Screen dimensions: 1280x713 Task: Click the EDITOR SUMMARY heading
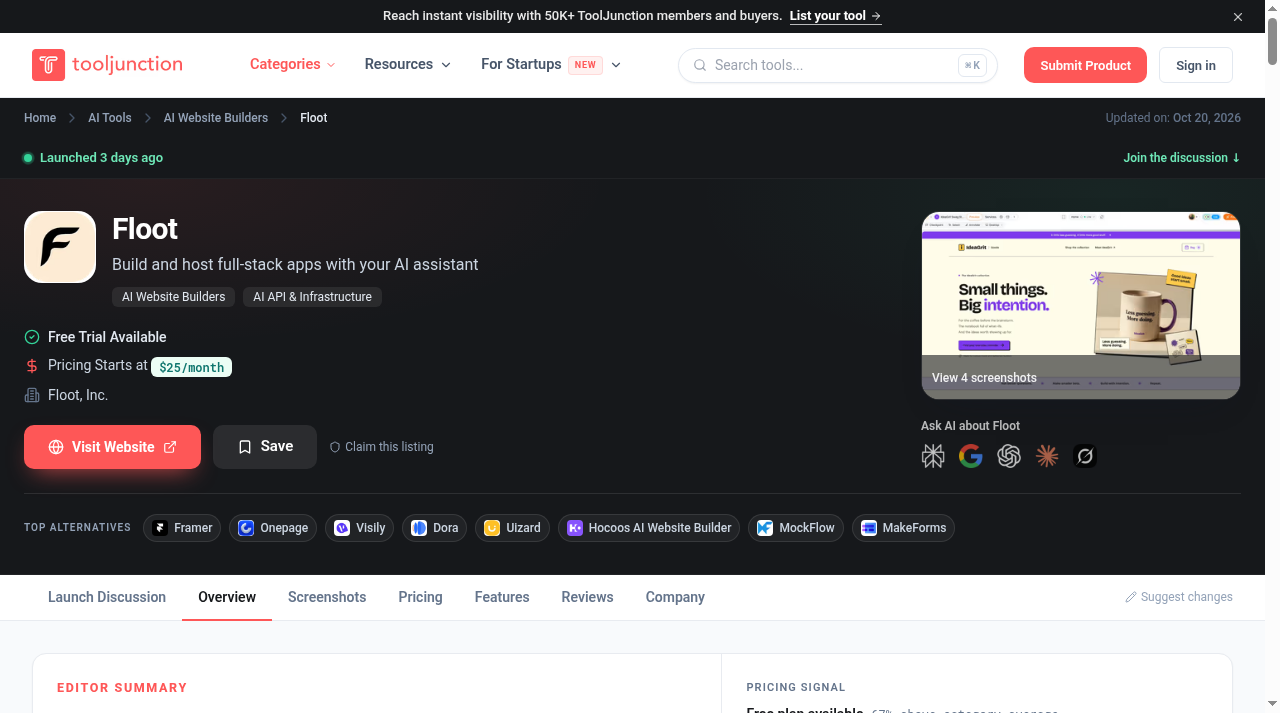[122, 688]
